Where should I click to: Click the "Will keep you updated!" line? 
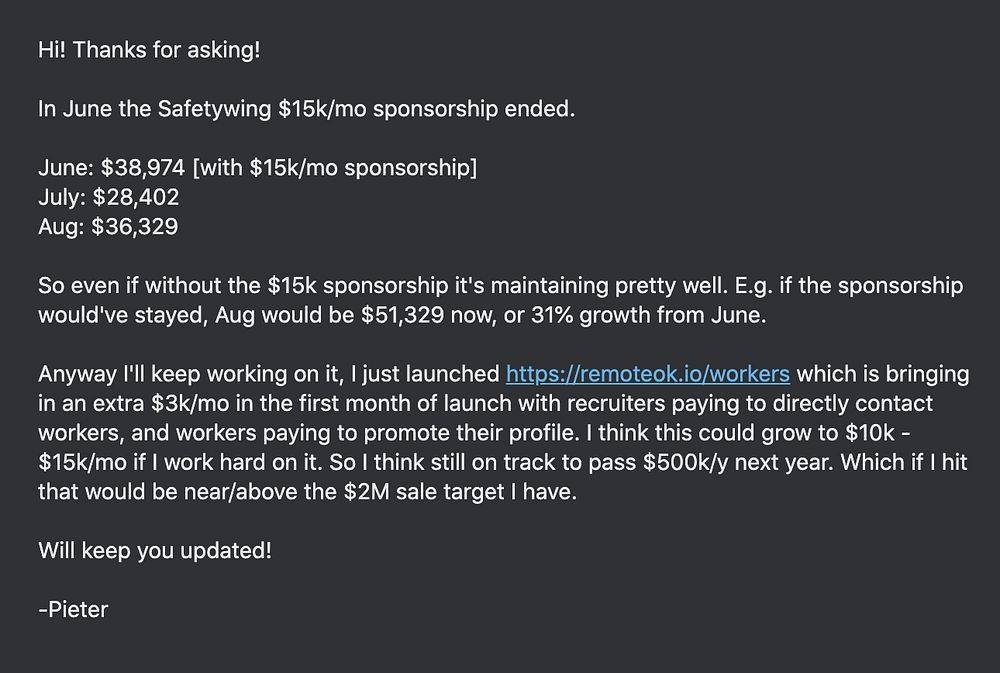(x=154, y=549)
